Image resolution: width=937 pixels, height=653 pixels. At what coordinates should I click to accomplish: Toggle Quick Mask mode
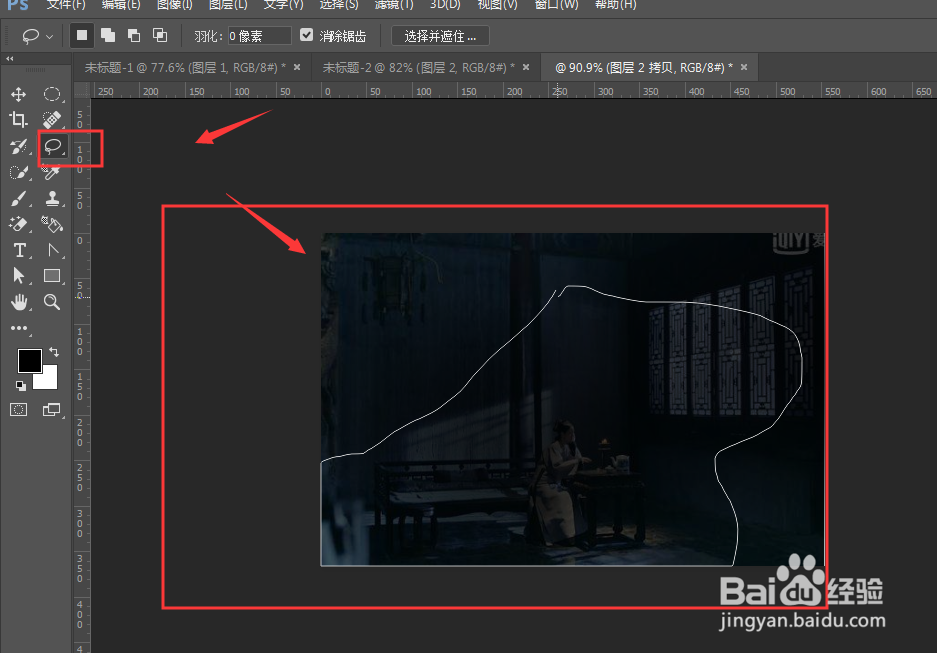(x=19, y=410)
